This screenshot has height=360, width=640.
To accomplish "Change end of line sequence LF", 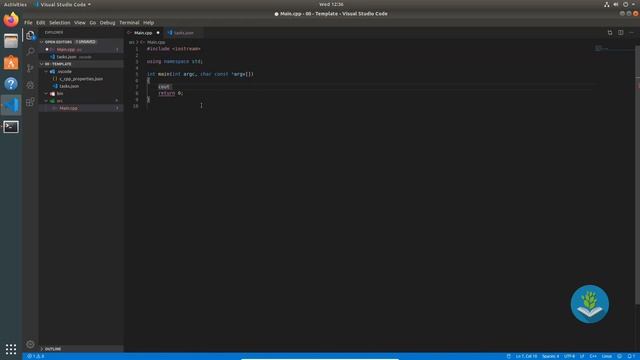I will (582, 356).
